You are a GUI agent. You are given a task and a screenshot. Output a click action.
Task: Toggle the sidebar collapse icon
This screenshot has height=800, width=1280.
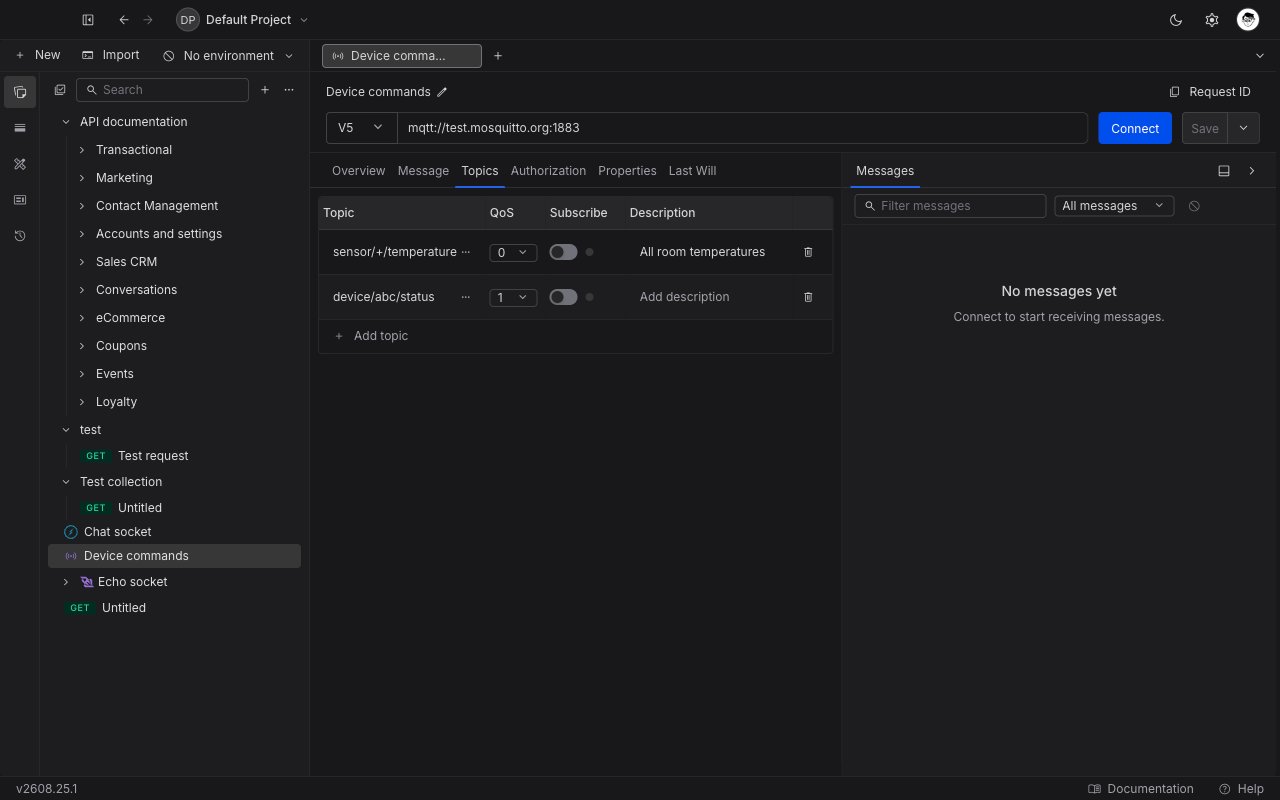pyautogui.click(x=88, y=20)
